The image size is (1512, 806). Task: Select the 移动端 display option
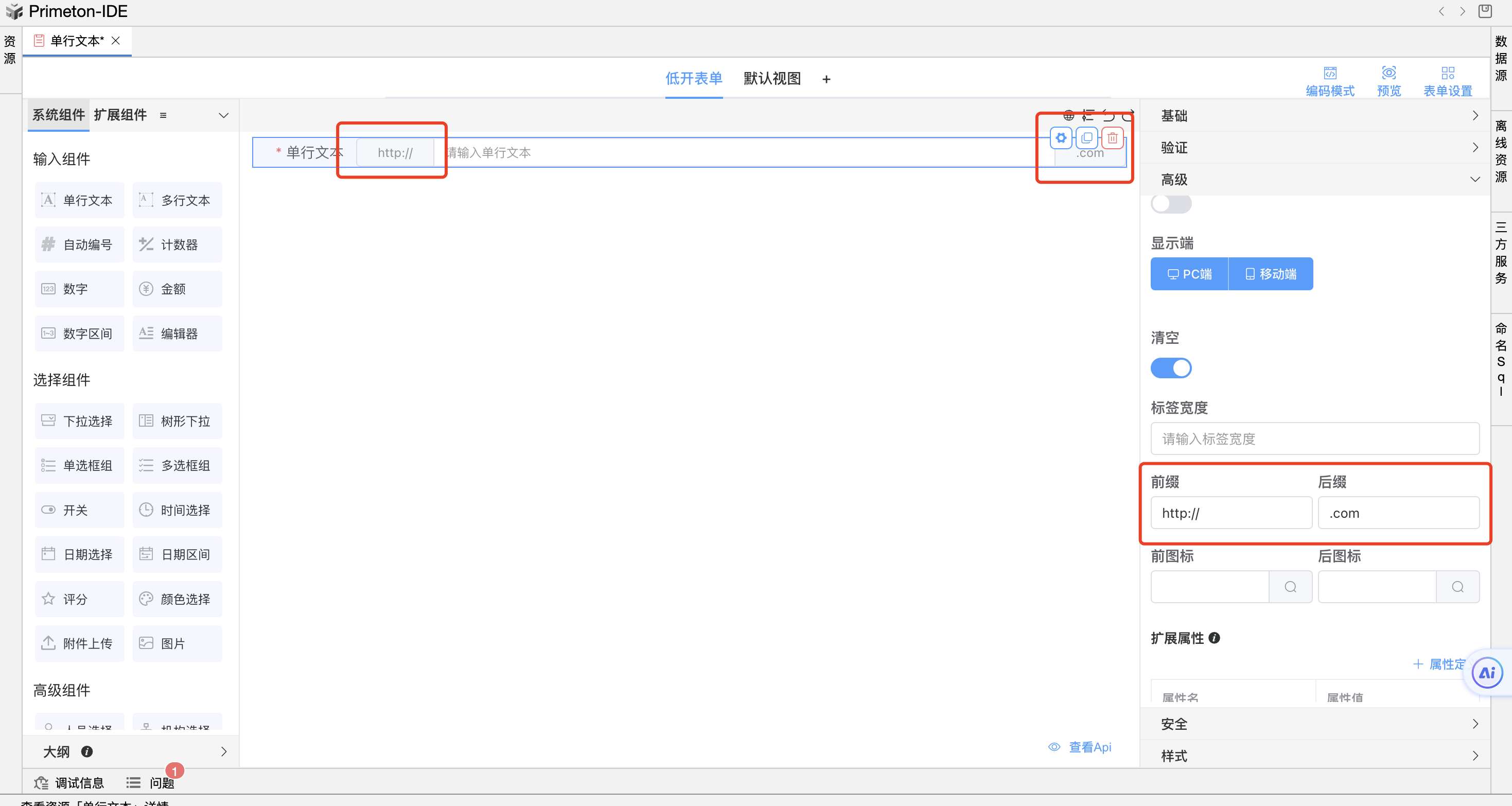pos(1271,274)
